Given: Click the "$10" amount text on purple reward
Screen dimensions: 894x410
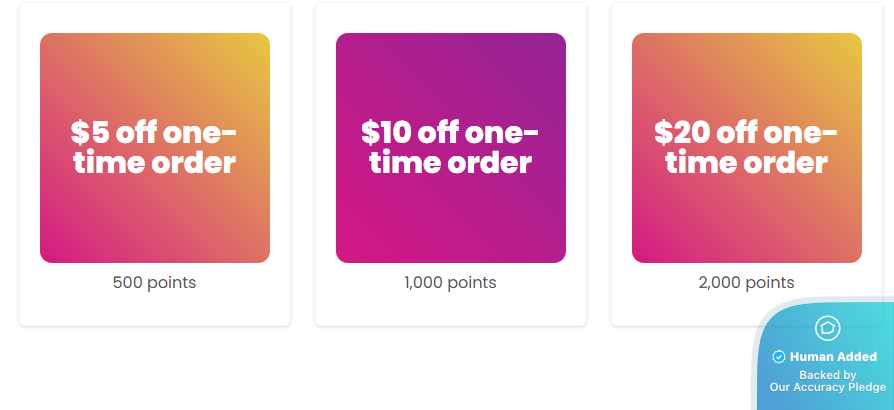Looking at the screenshot, I should click(x=385, y=133).
